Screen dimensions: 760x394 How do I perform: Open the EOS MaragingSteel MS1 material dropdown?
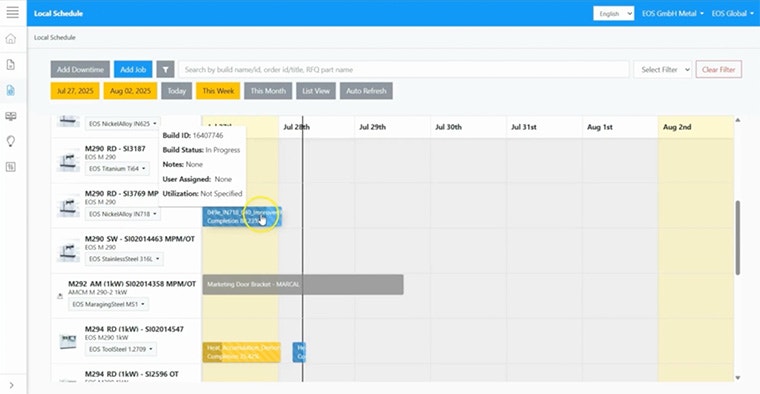(x=109, y=304)
